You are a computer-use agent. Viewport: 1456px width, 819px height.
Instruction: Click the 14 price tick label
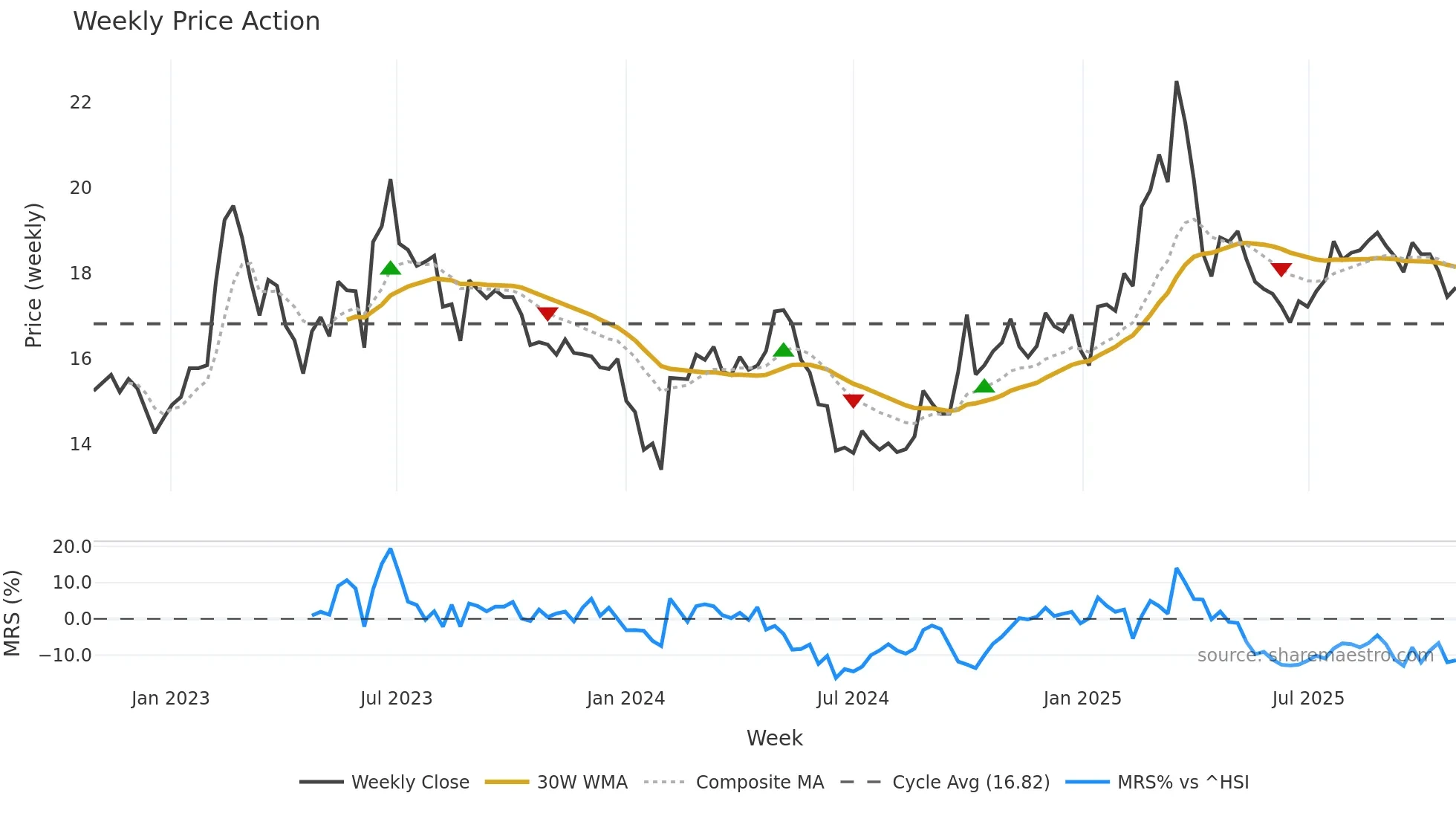point(81,444)
